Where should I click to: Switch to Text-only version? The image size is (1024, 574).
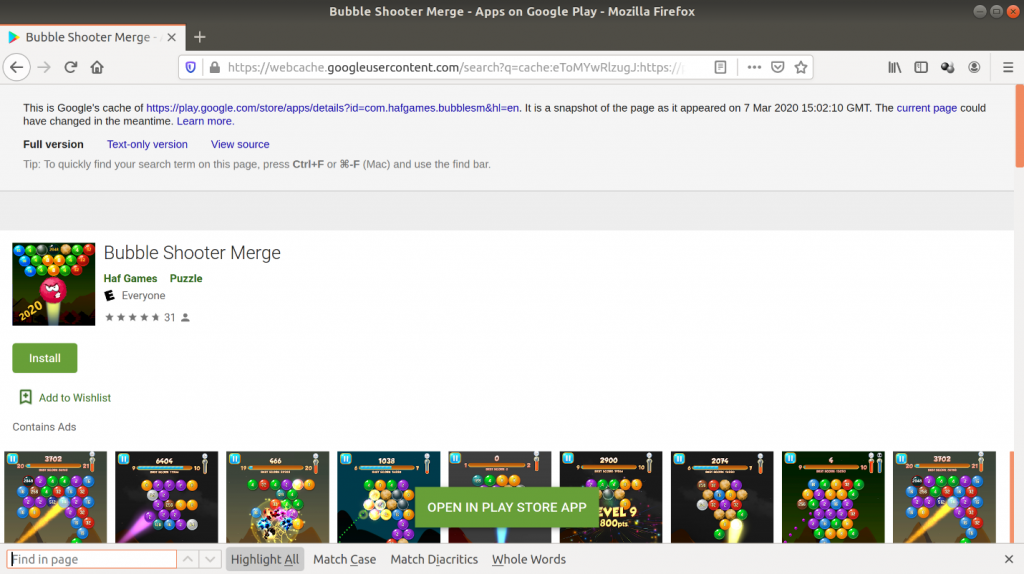tap(147, 144)
